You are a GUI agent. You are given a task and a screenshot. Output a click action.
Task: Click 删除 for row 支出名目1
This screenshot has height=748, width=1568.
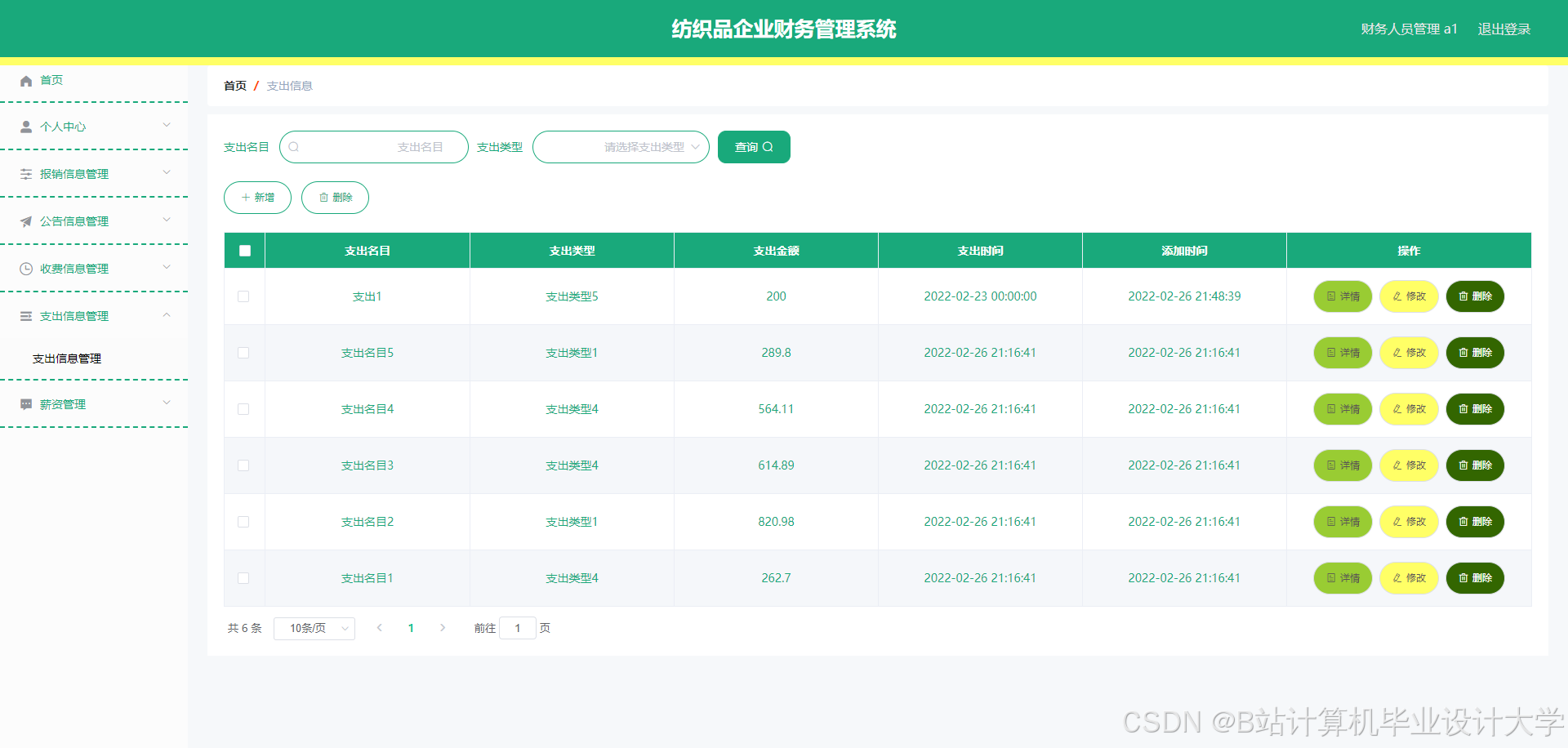(1475, 578)
